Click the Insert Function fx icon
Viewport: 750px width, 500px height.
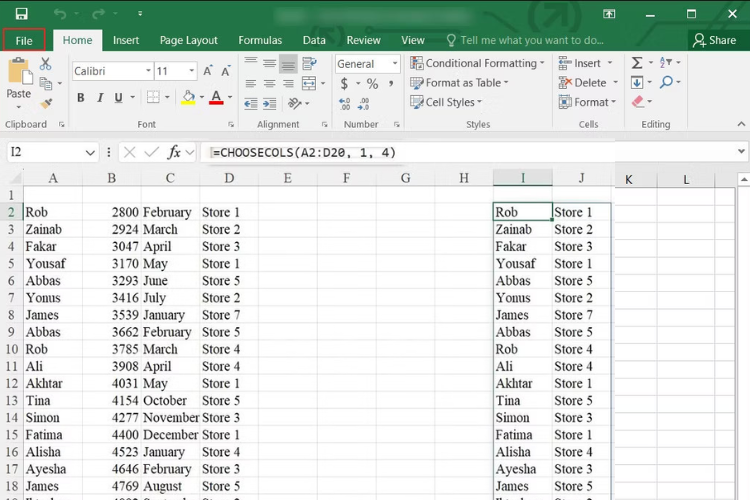click(x=174, y=152)
